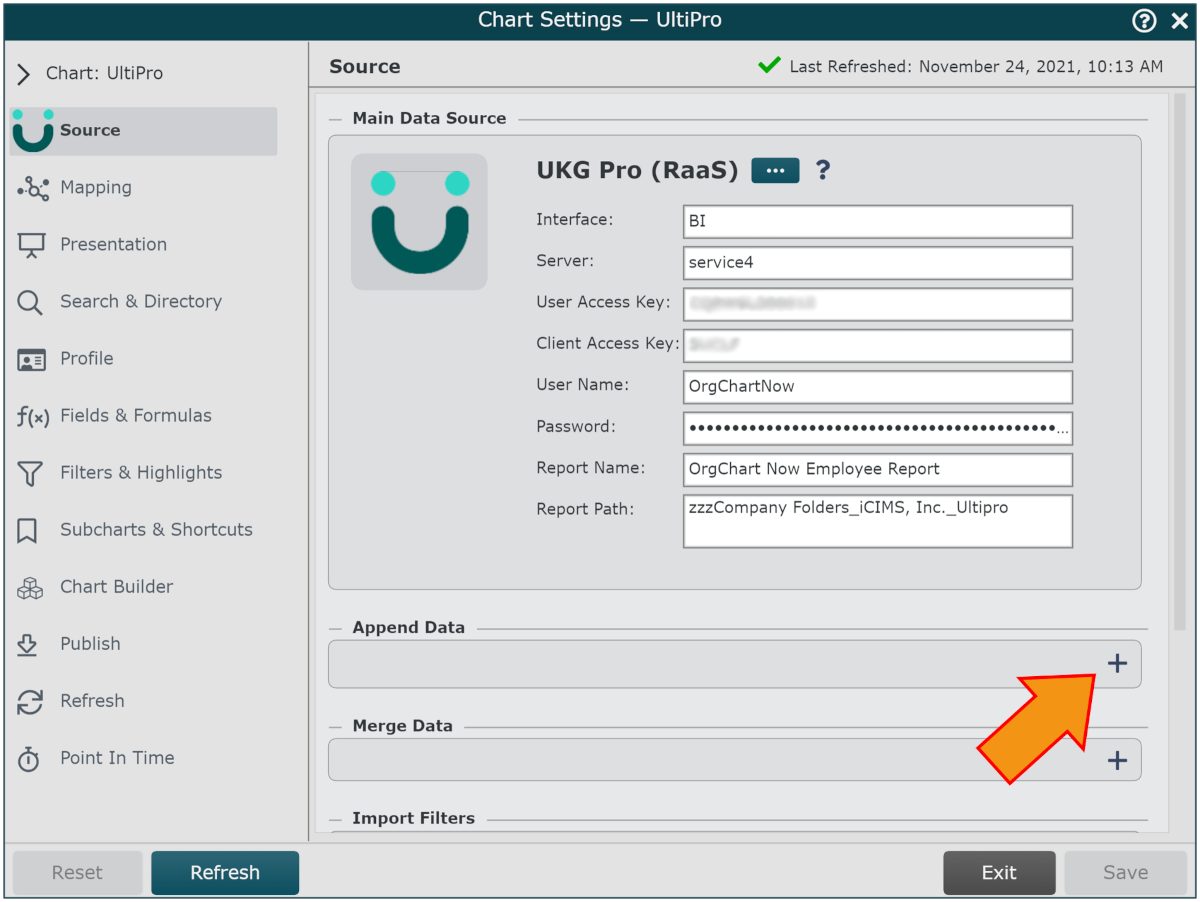Click the Chart: UltiPro label

pos(104,74)
